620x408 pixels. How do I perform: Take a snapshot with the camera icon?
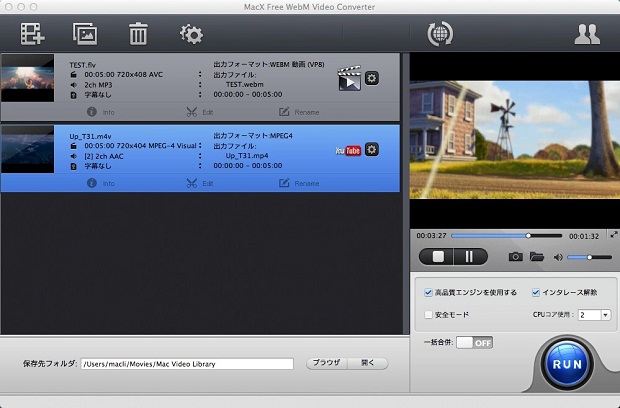[x=515, y=257]
